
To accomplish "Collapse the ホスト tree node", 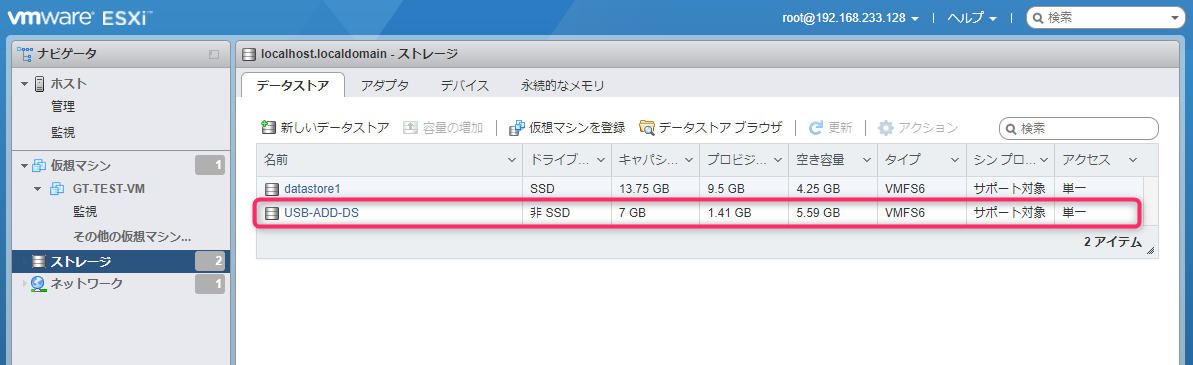I will pos(24,84).
